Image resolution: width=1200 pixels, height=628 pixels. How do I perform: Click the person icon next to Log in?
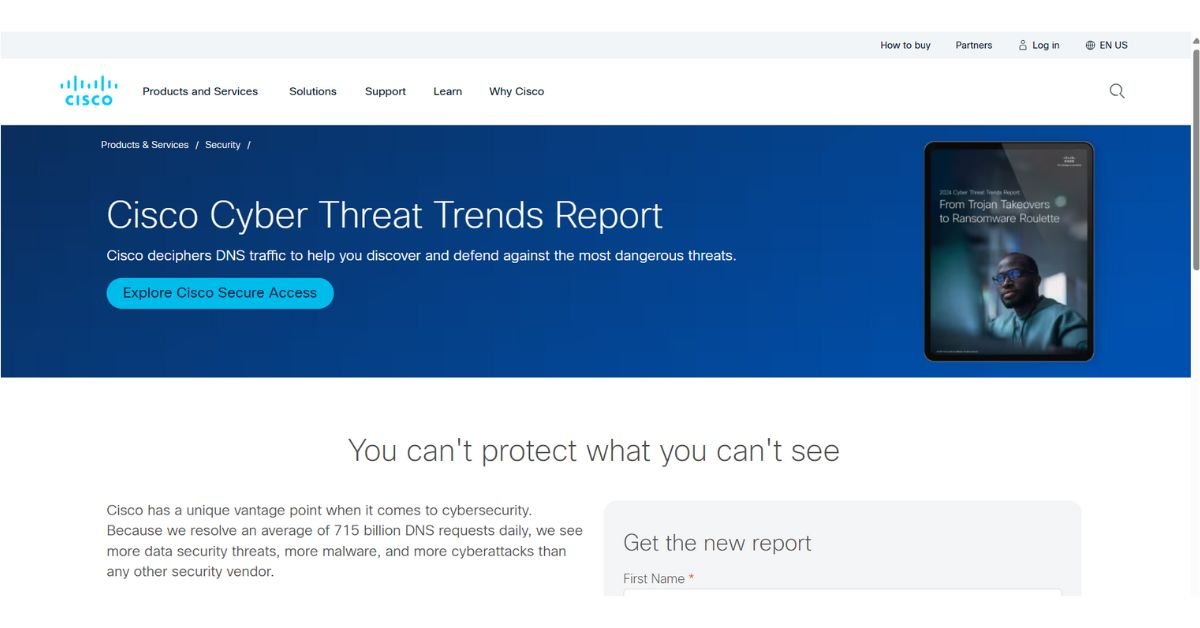pos(1021,44)
